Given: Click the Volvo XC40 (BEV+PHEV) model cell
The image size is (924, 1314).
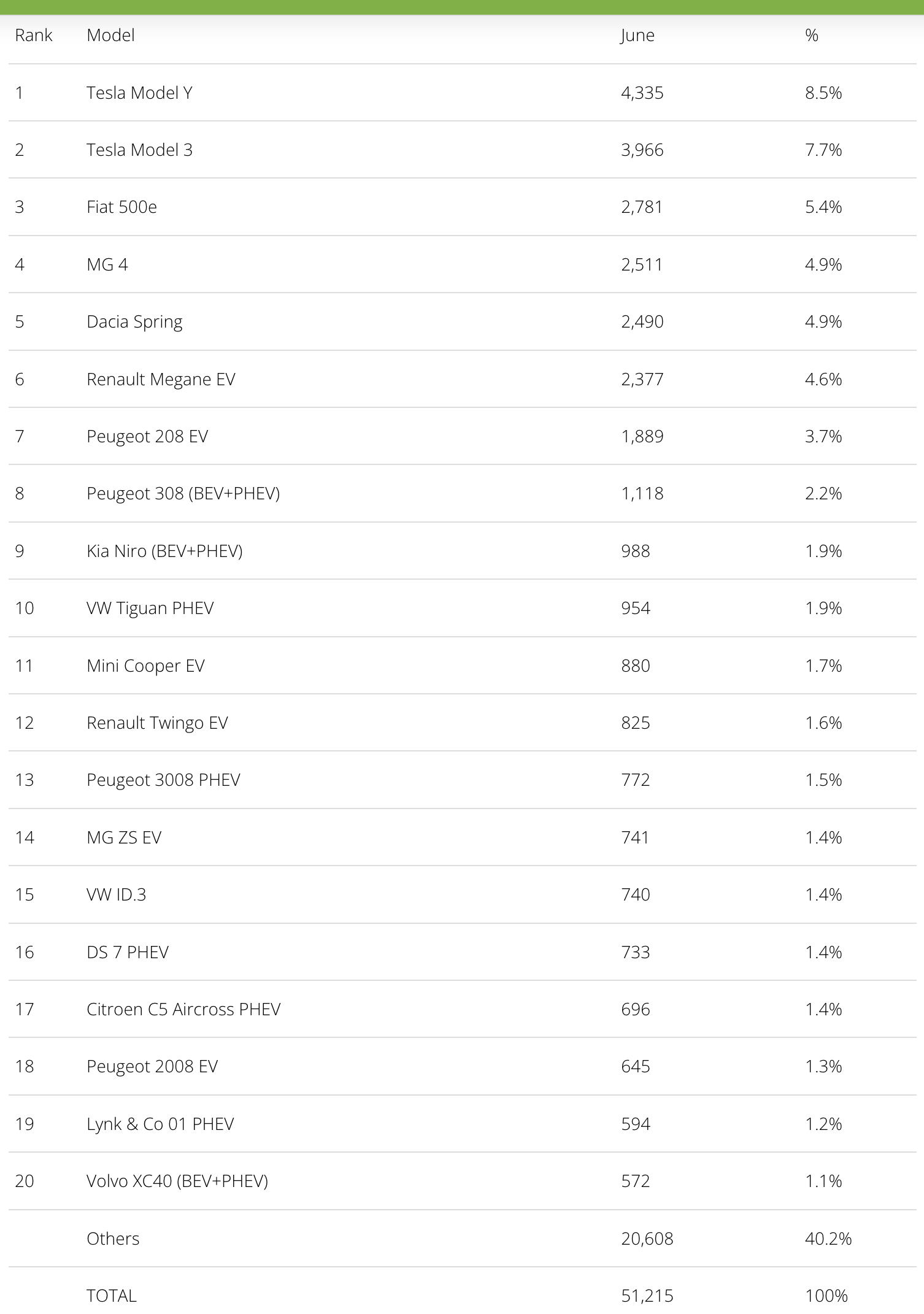Looking at the screenshot, I should (x=177, y=1181).
